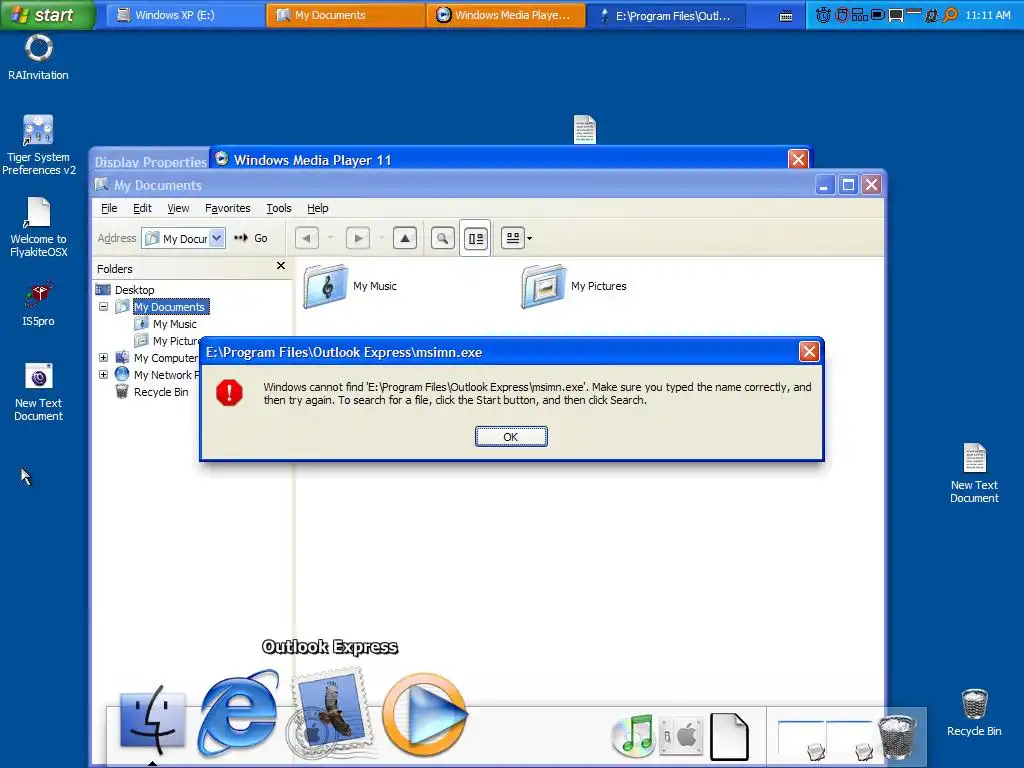Open the Help menu
The width and height of the screenshot is (1024, 768).
[318, 208]
